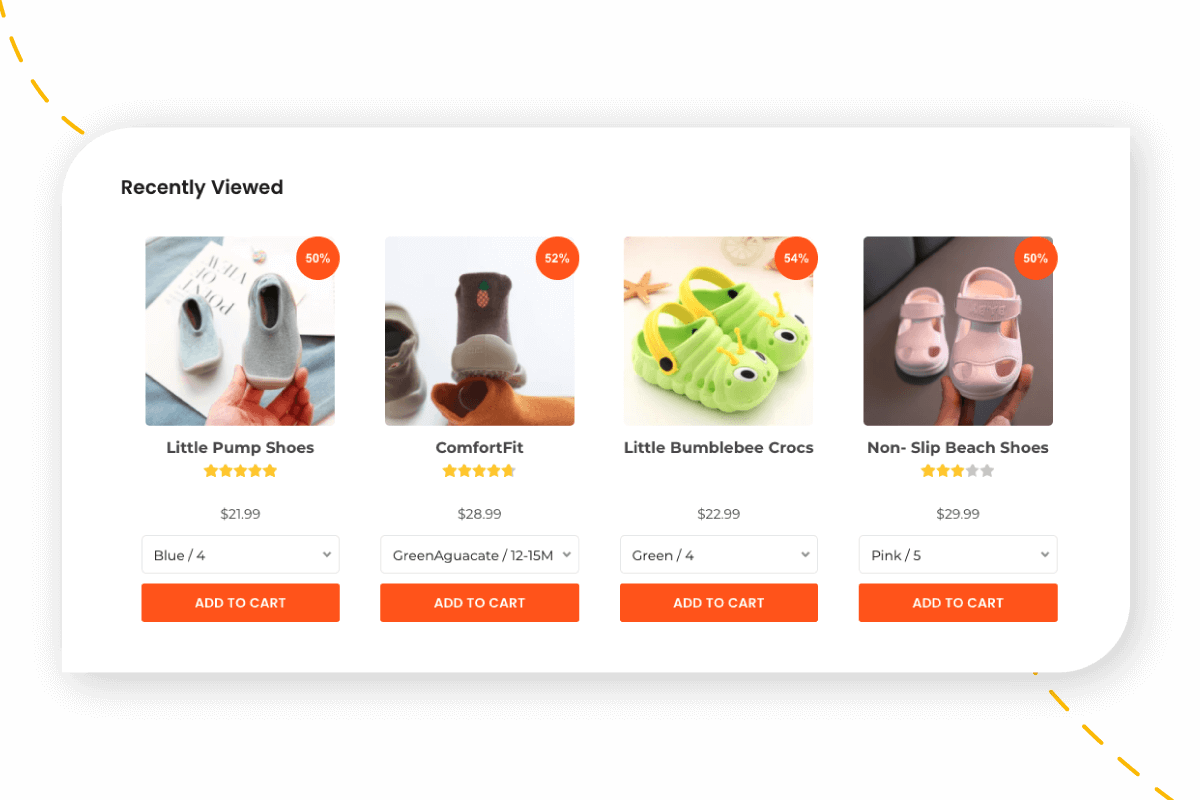The height and width of the screenshot is (800, 1200).
Task: Click the 52% discount badge on ComfortFit
Action: coord(557,258)
